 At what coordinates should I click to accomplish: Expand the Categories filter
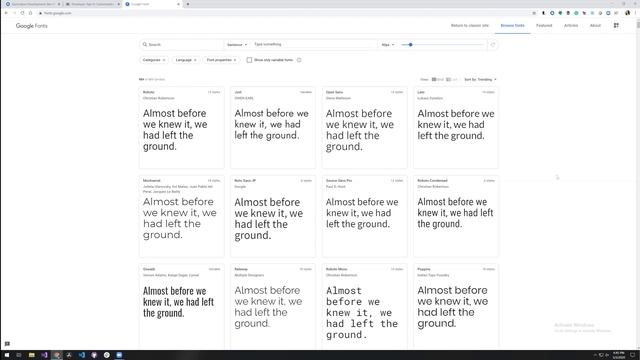point(154,60)
